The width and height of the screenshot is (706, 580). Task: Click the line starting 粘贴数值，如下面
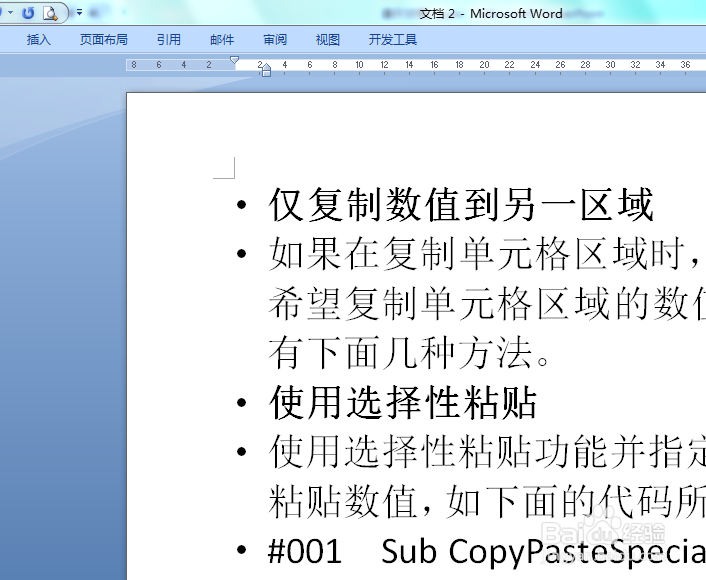point(487,501)
